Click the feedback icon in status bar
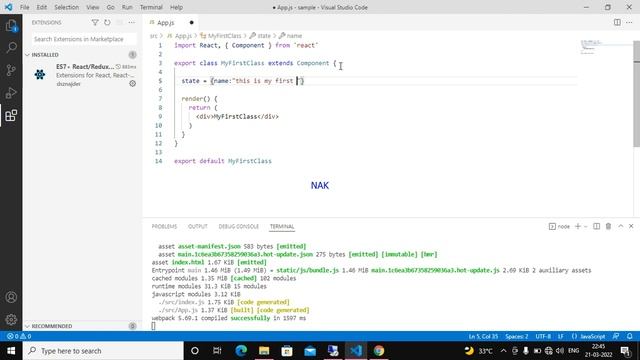Screen dimensions: 640x360 616,336
